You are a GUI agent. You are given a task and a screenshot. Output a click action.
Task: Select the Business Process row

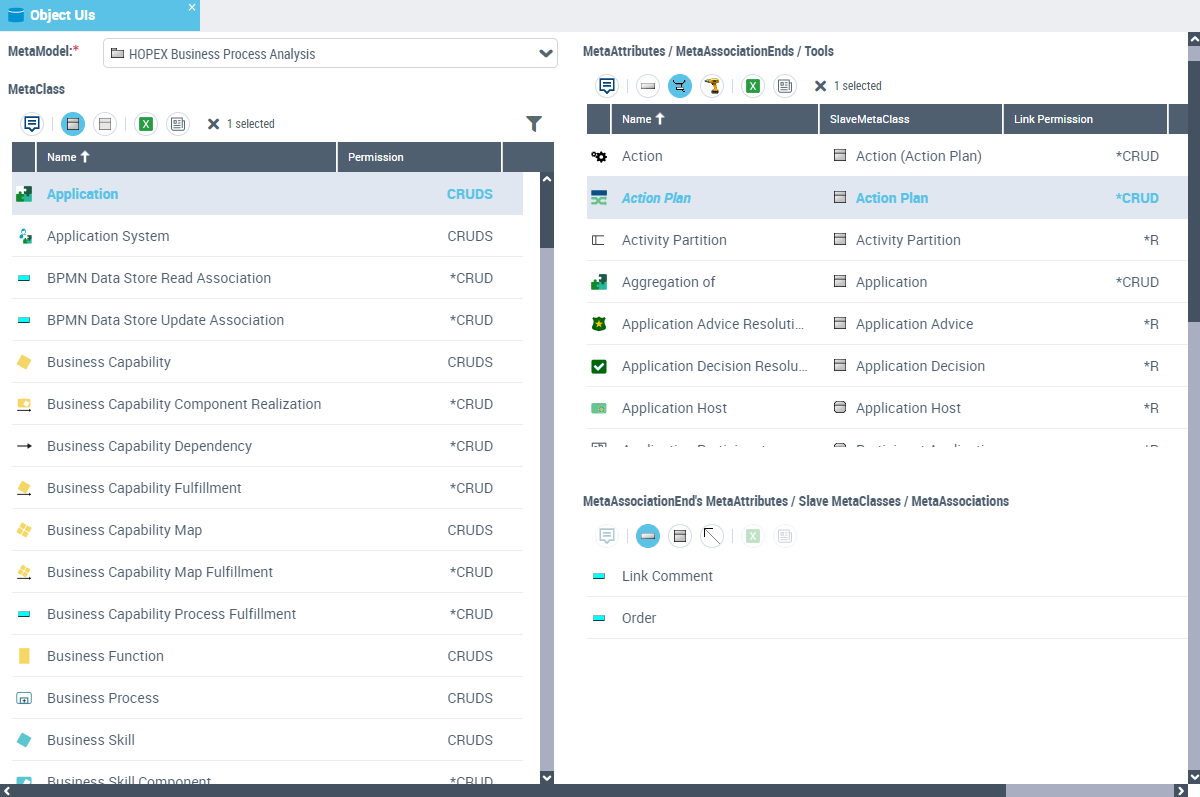tap(103, 698)
